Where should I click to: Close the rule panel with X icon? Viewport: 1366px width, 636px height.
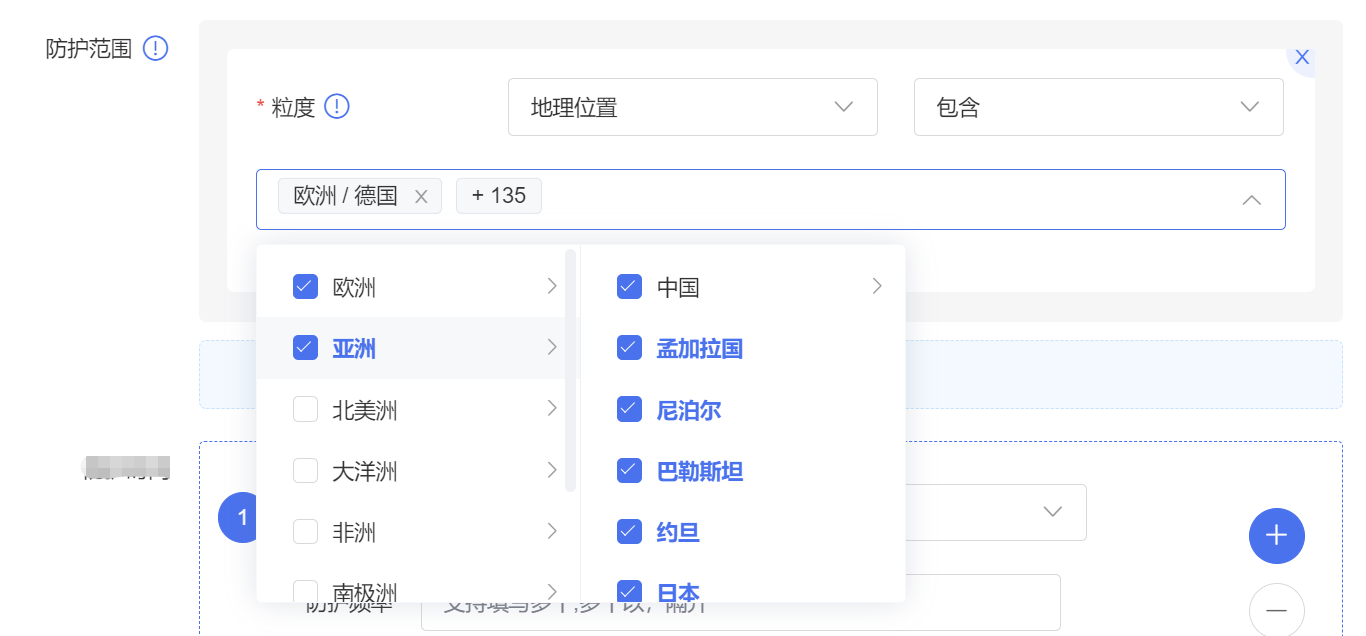[1301, 58]
